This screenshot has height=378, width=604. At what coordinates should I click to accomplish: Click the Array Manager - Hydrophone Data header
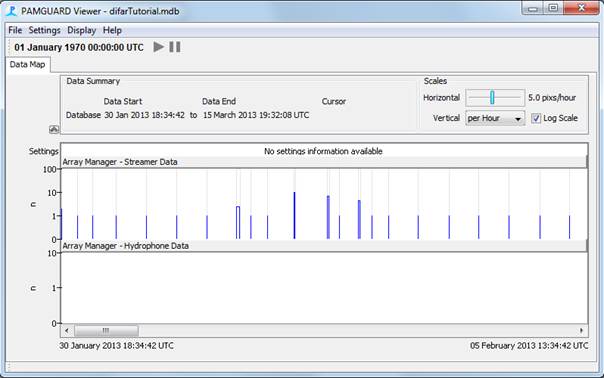324,246
